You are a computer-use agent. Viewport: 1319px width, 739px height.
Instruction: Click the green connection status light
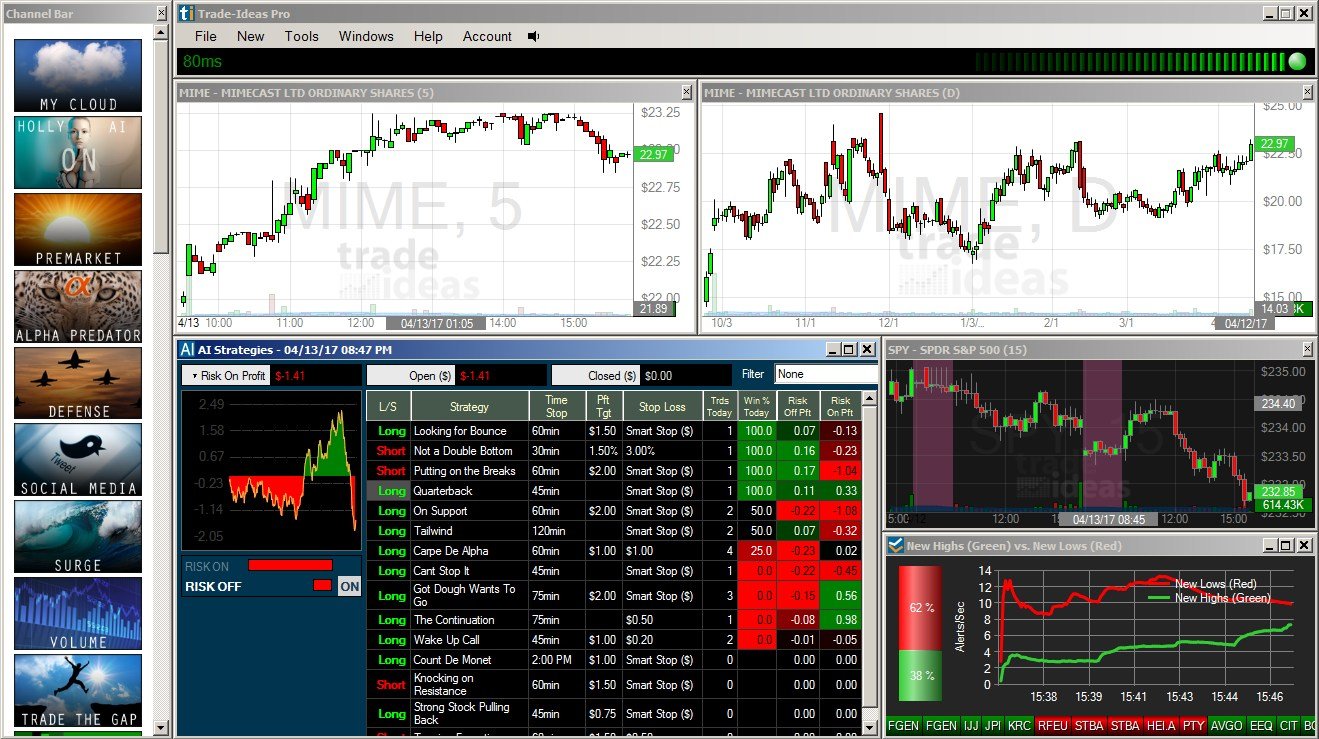1297,61
